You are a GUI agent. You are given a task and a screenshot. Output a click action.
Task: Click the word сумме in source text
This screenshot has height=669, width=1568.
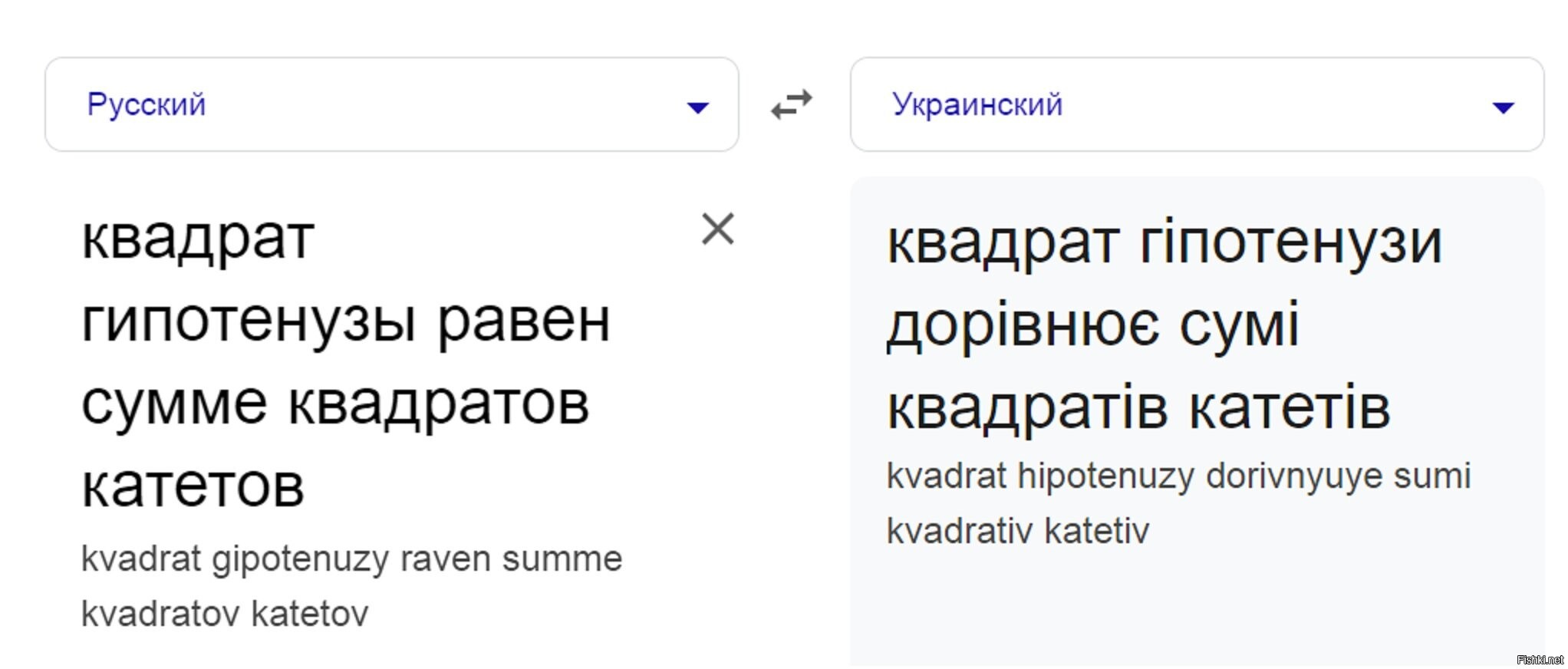point(174,404)
